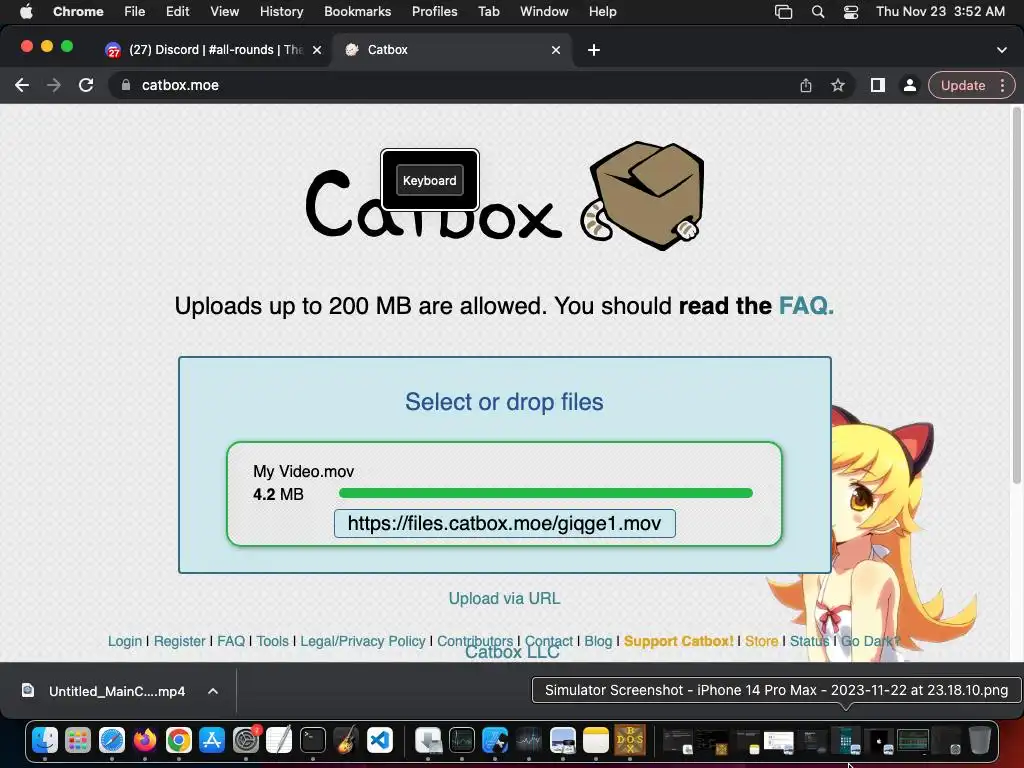1024x768 pixels.
Task: Toggle the Chrome side panel icon
Action: point(878,86)
